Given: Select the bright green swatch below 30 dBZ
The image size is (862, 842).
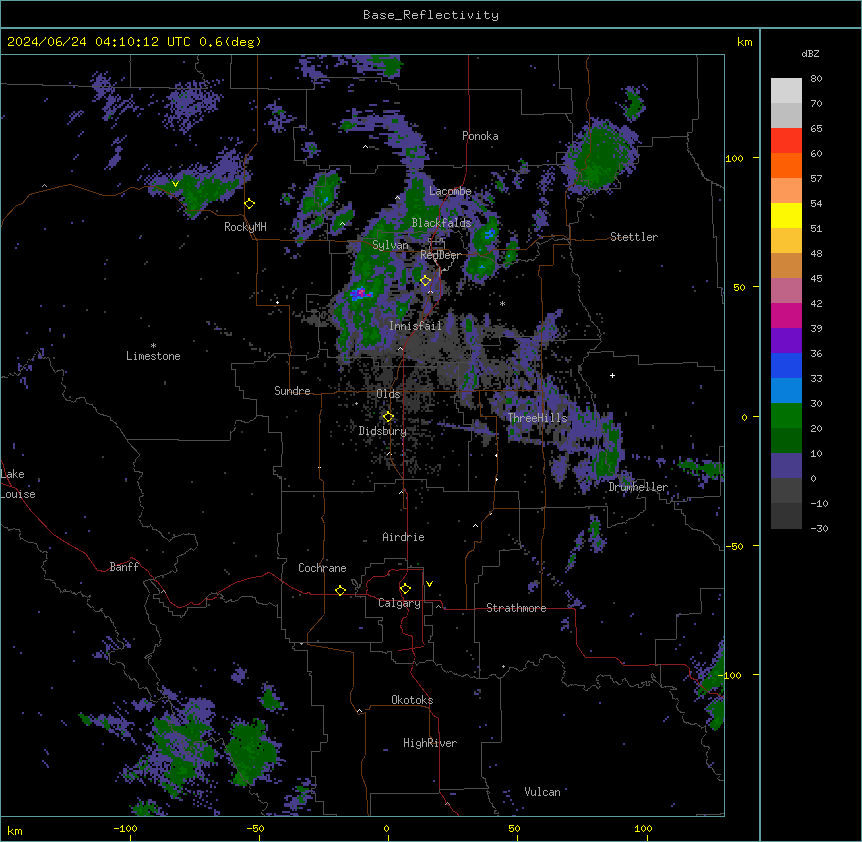Looking at the screenshot, I should [786, 416].
